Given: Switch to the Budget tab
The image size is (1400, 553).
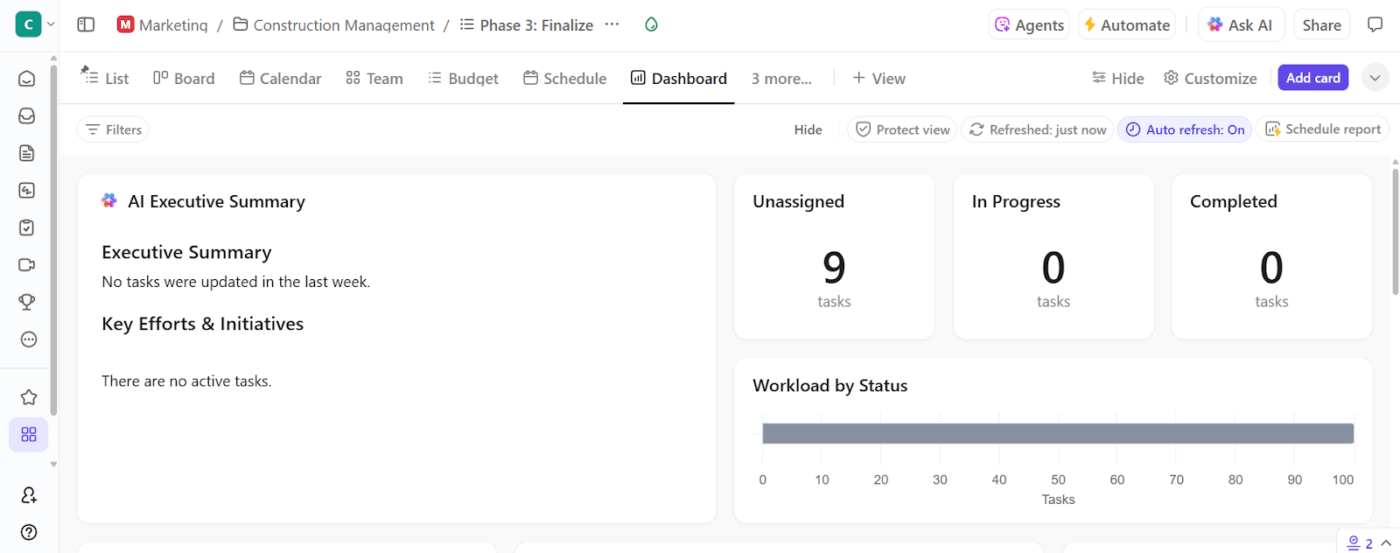Looking at the screenshot, I should [x=463, y=78].
